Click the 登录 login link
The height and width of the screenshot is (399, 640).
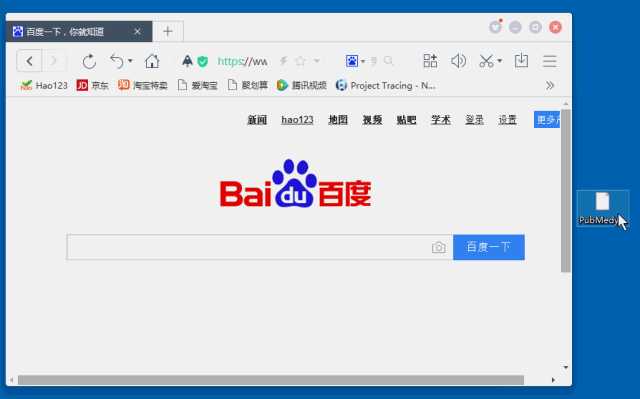point(474,120)
